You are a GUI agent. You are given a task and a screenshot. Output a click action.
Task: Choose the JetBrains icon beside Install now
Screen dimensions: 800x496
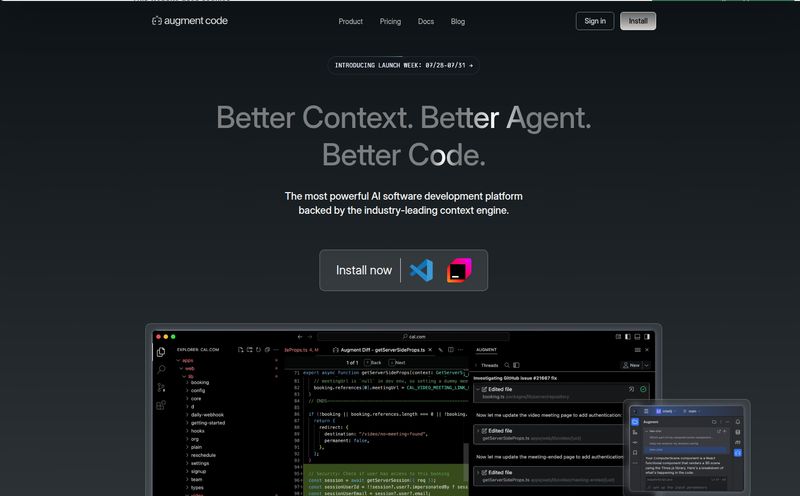coord(459,270)
